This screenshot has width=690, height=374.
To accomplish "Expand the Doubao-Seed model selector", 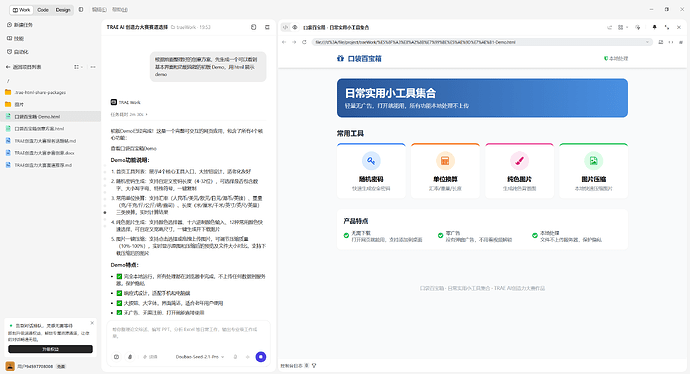I will click(x=200, y=357).
